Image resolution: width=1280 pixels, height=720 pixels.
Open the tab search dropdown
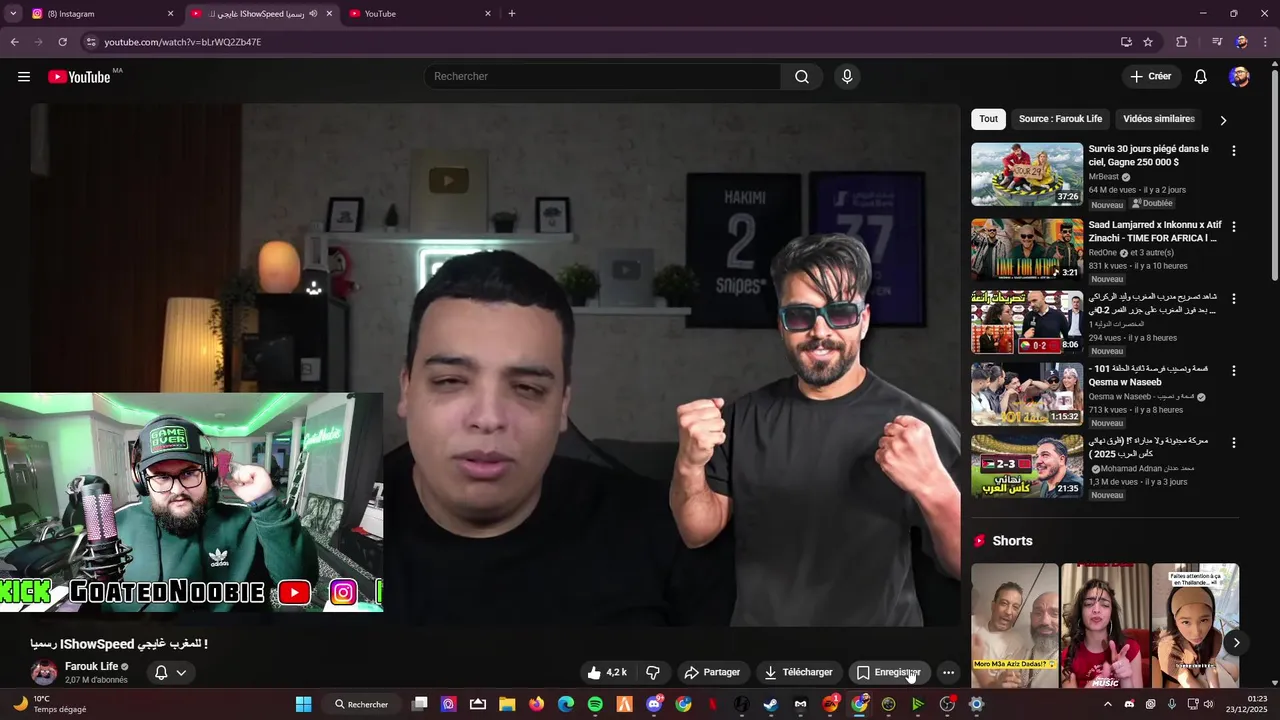tap(13, 14)
